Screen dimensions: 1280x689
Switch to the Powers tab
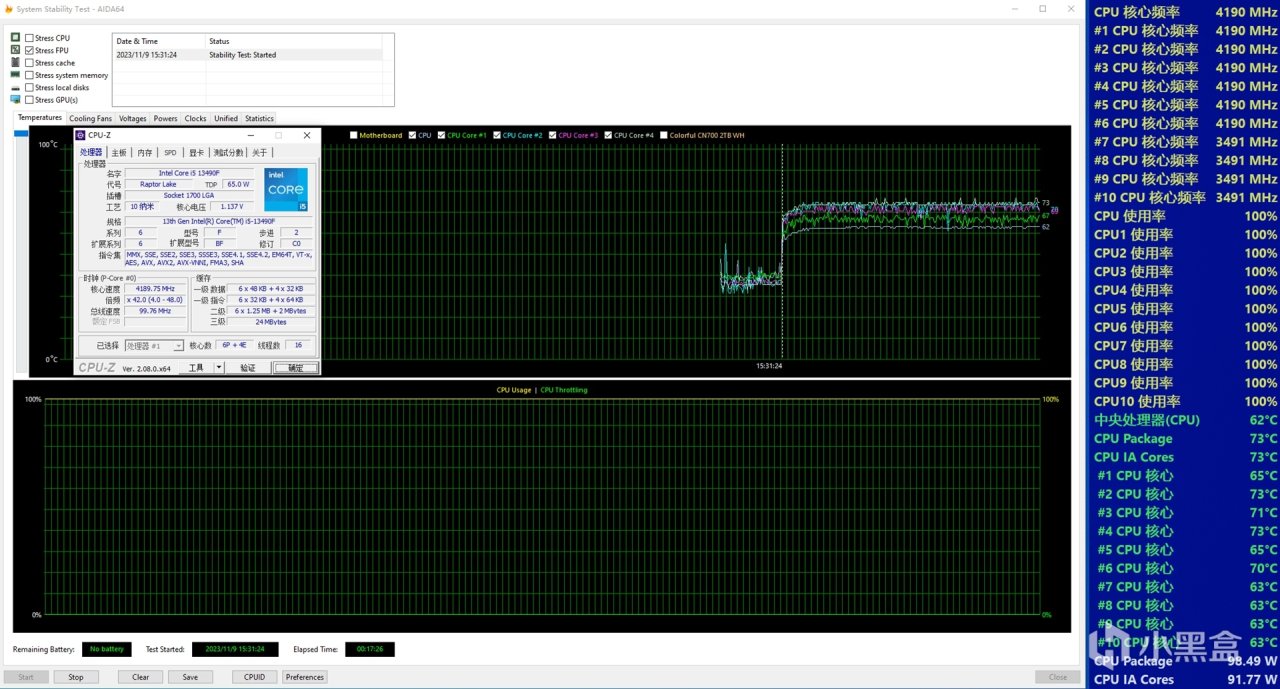(165, 118)
